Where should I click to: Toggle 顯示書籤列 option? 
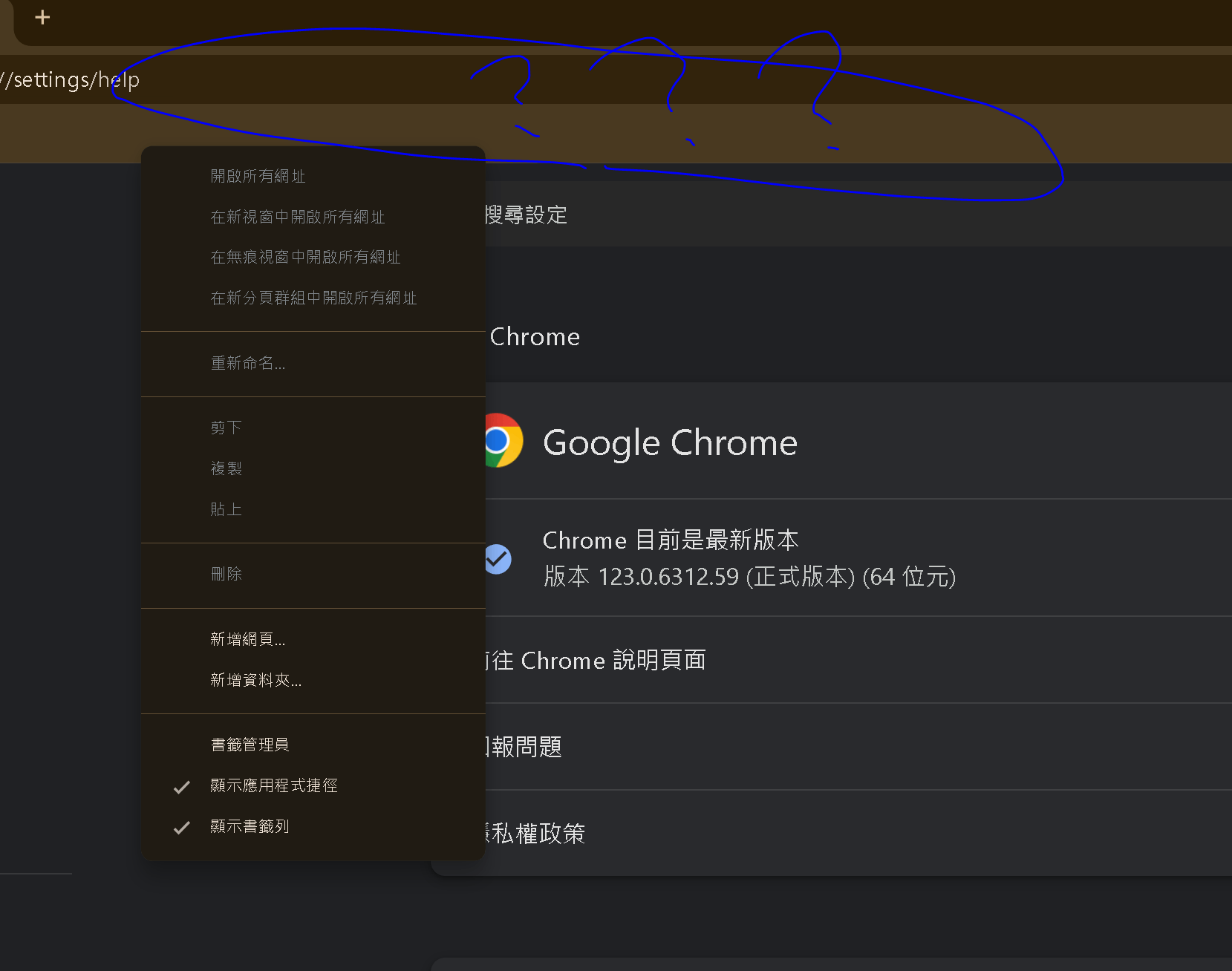coord(250,826)
